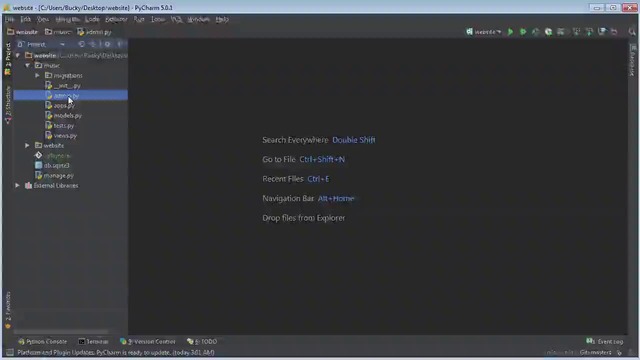Click Project panel horizontal scrollbar
Image resolution: width=640 pixels, height=360 pixels.
pos(61,332)
